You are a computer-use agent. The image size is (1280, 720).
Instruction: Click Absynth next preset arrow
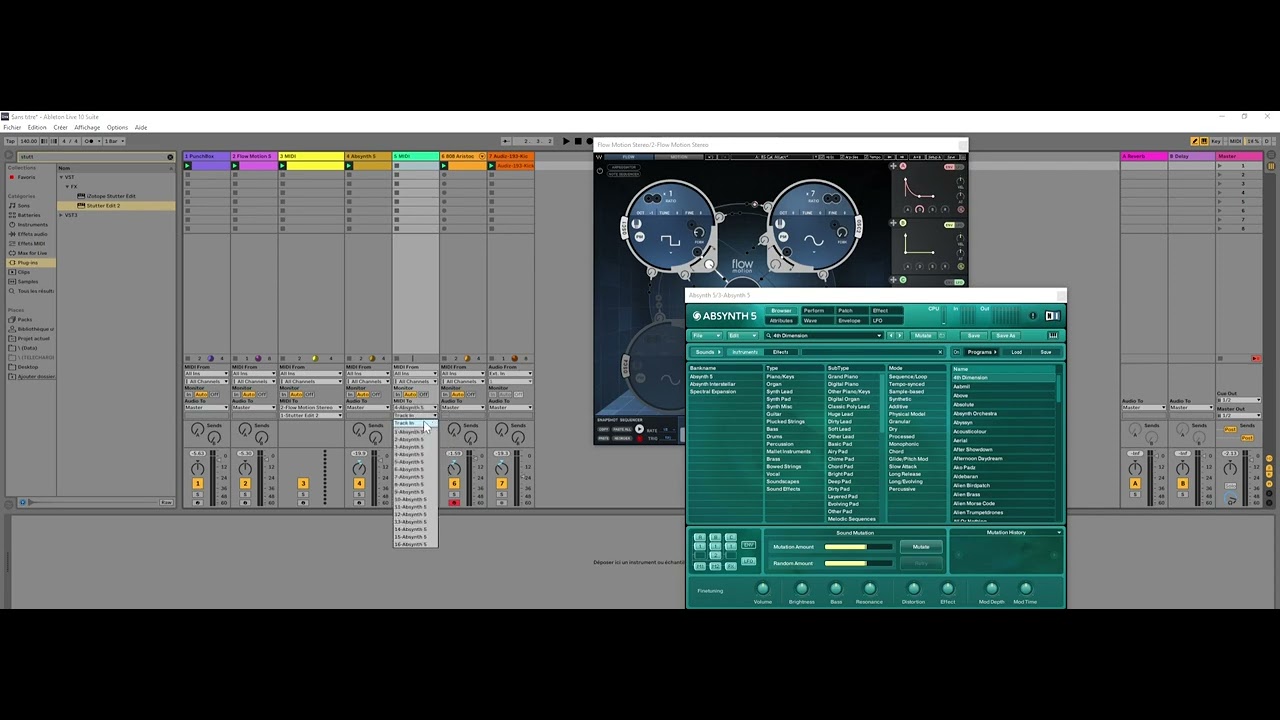pyautogui.click(x=898, y=336)
